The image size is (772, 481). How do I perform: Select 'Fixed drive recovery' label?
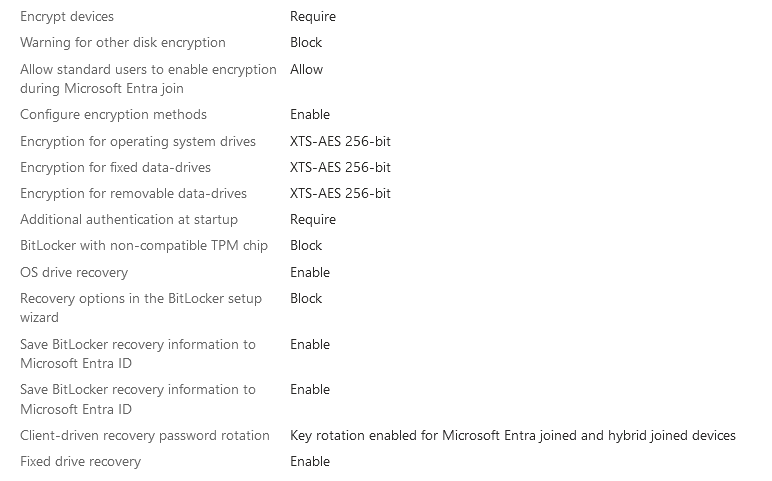pos(80,462)
